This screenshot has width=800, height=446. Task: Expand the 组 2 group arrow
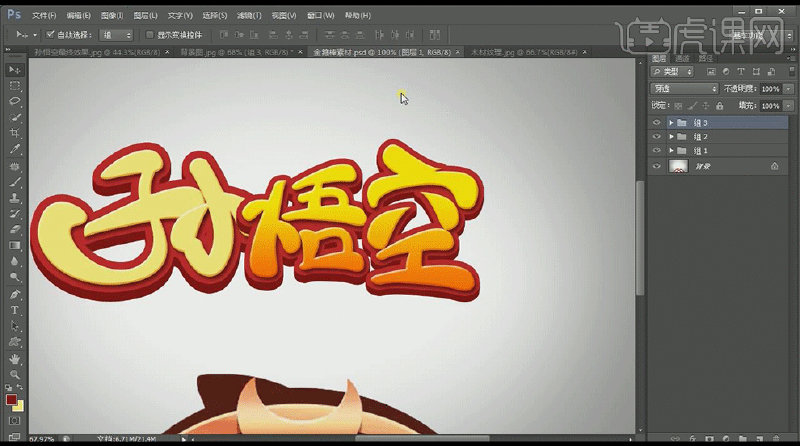point(671,137)
